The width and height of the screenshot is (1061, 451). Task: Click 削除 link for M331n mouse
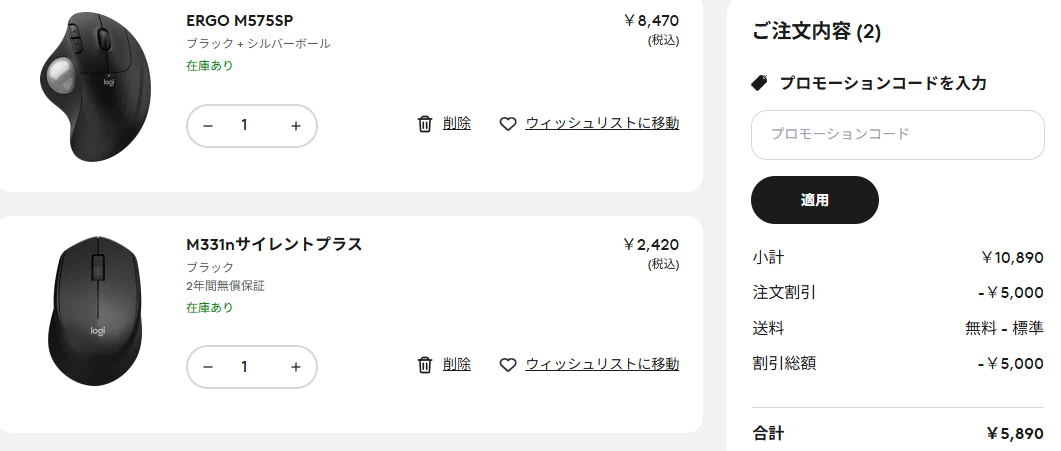pyautogui.click(x=456, y=364)
